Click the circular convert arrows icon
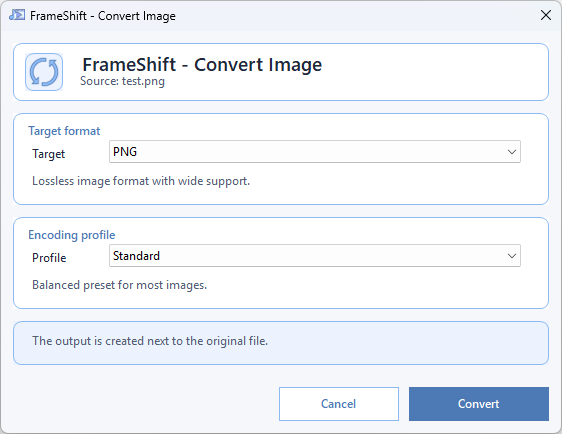 (44, 72)
